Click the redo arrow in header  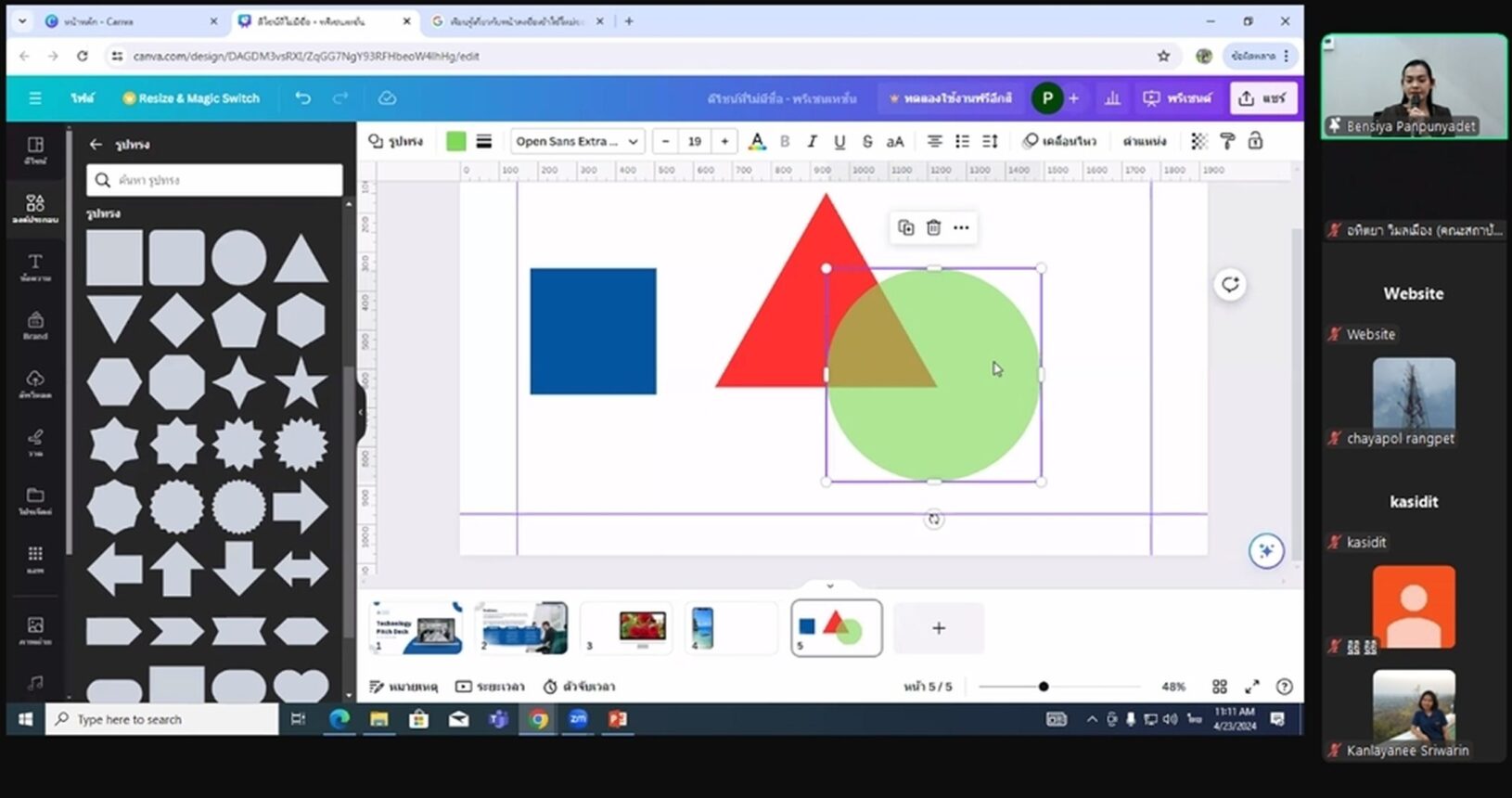pyautogui.click(x=340, y=98)
